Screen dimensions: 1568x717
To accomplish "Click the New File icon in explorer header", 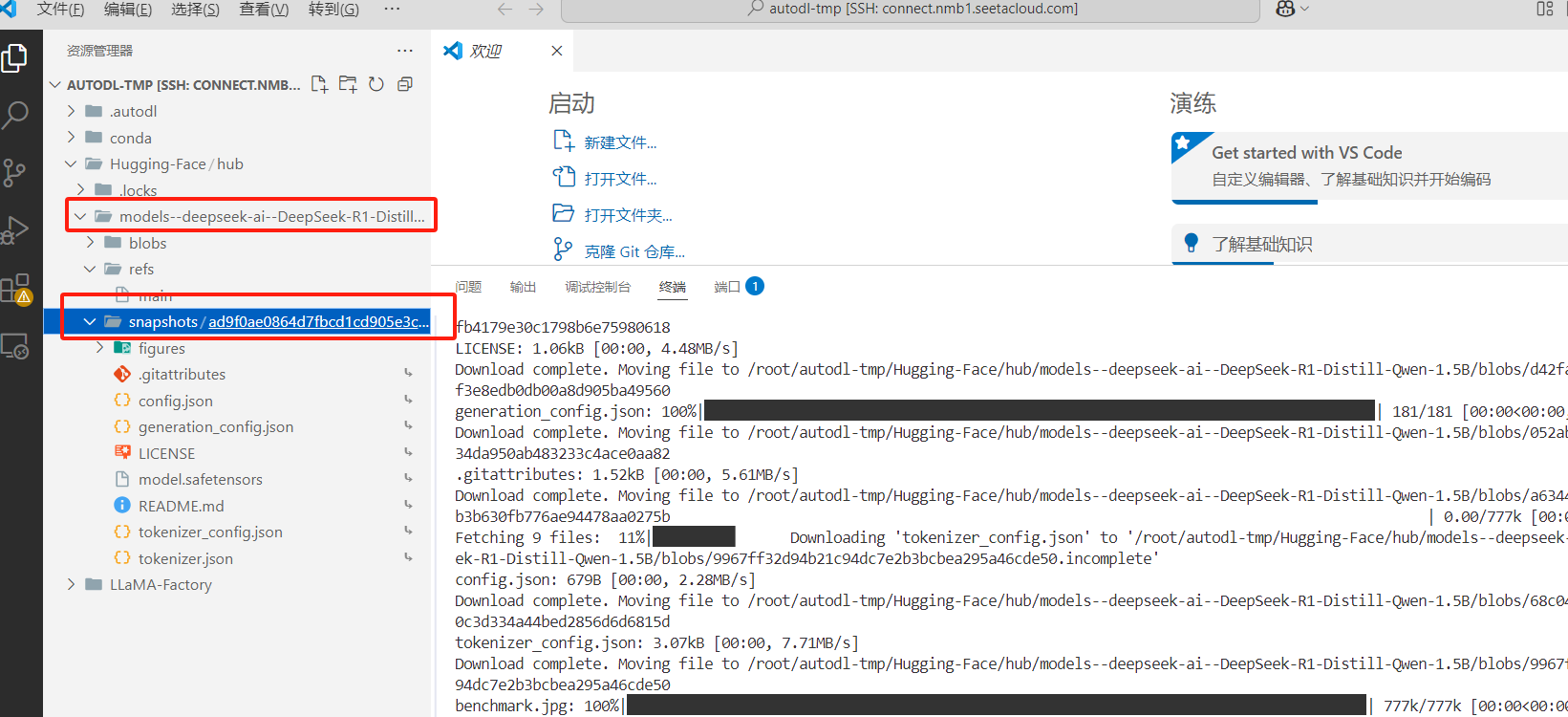I will click(x=319, y=84).
